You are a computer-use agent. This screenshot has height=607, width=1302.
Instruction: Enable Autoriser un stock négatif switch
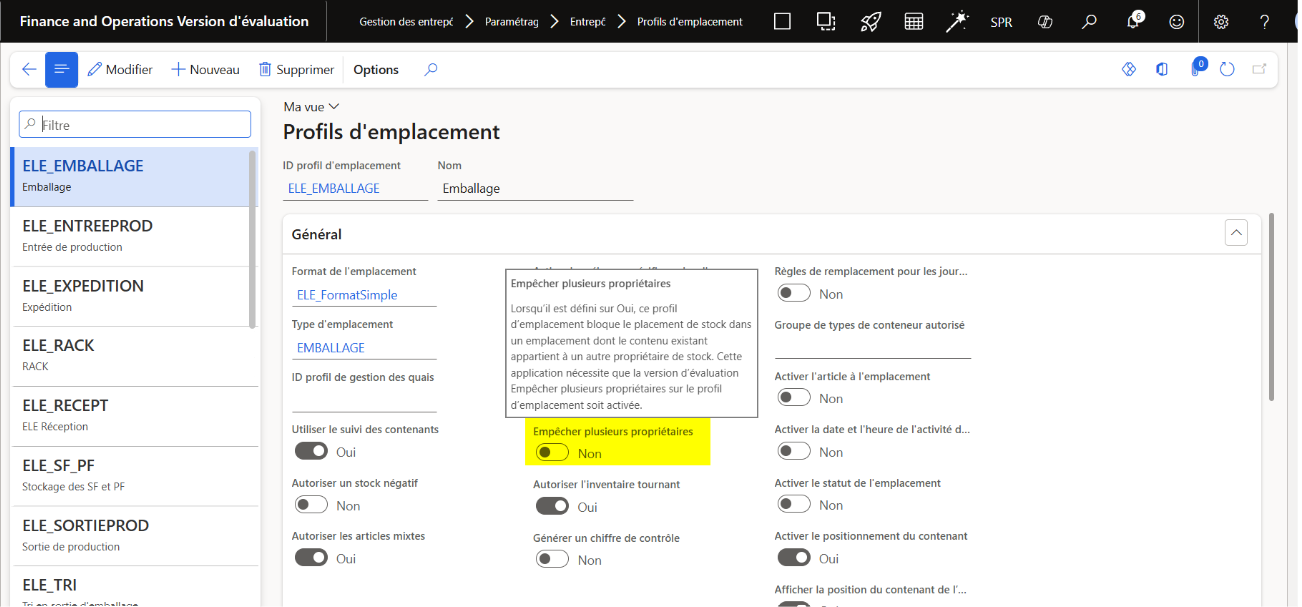pyautogui.click(x=312, y=506)
